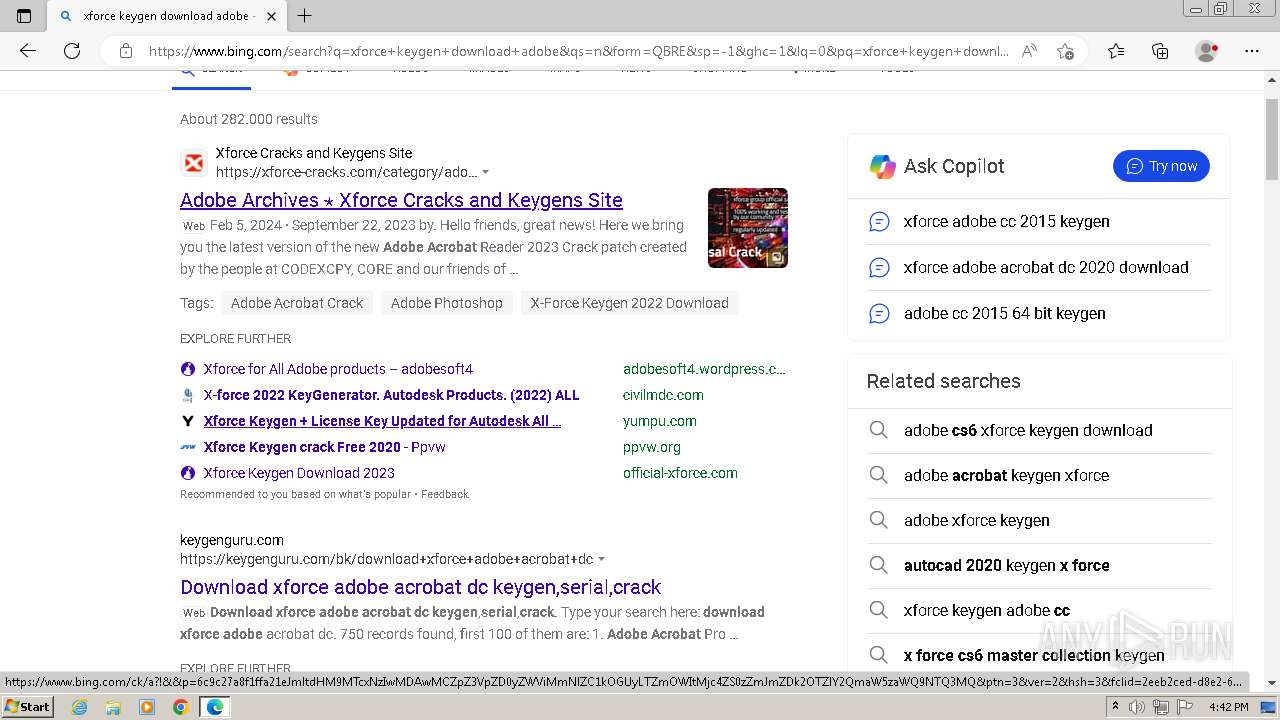This screenshot has height=720, width=1280.
Task: Open the volume speaker tray icon
Action: click(x=1138, y=708)
